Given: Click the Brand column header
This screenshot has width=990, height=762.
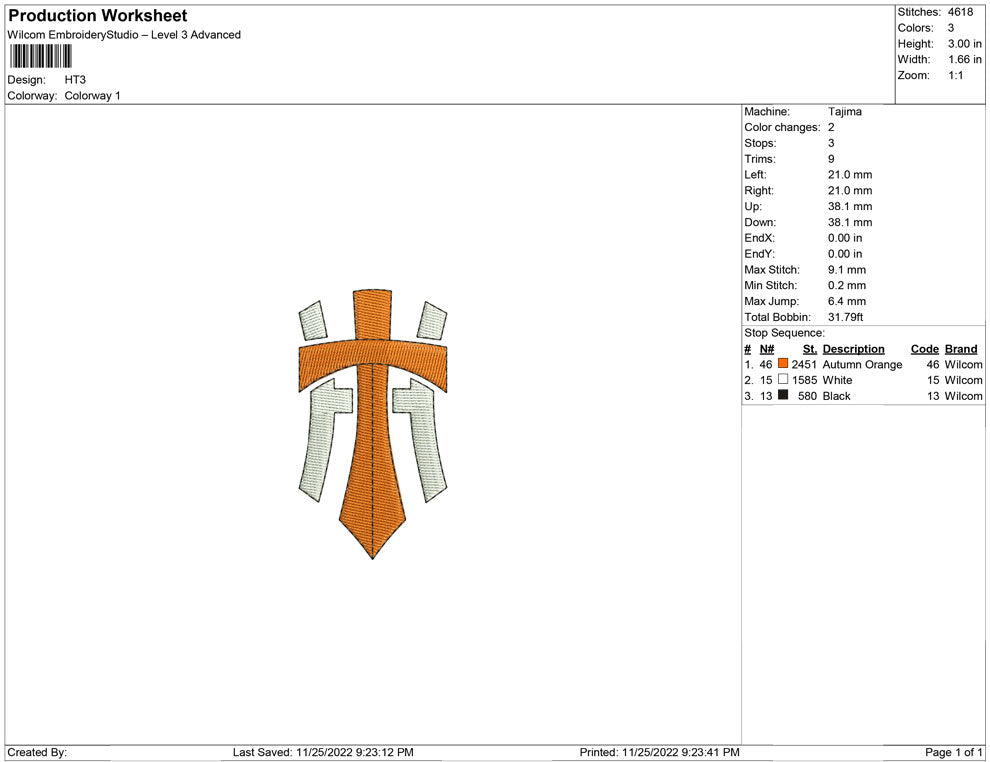Looking at the screenshot, I should tap(961, 349).
